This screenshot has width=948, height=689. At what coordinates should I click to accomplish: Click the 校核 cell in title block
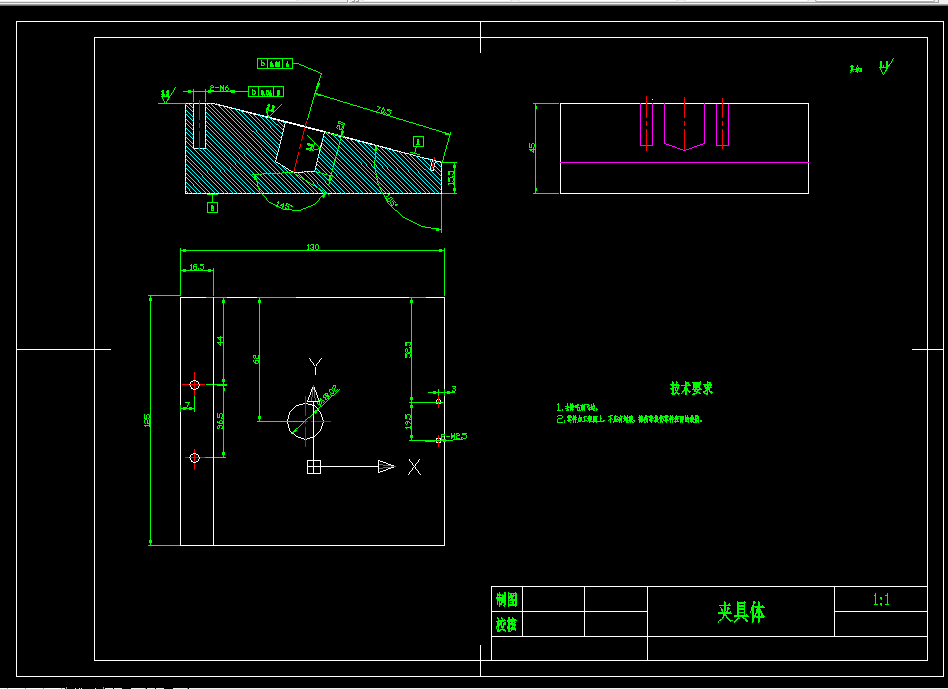(507, 624)
